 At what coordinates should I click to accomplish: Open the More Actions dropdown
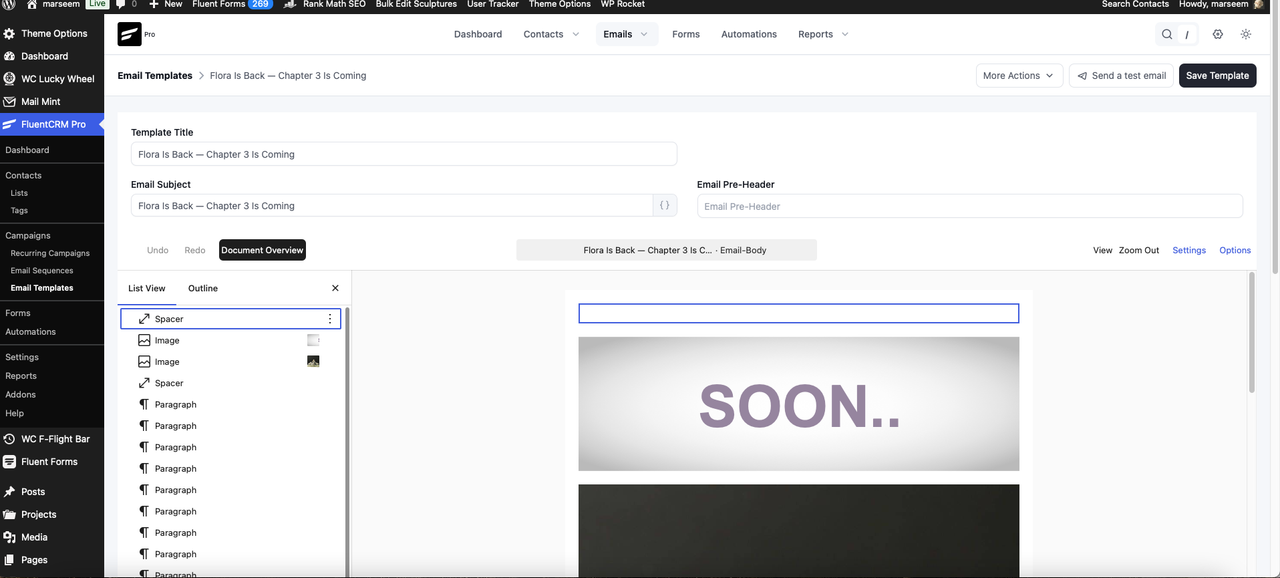[1019, 75]
